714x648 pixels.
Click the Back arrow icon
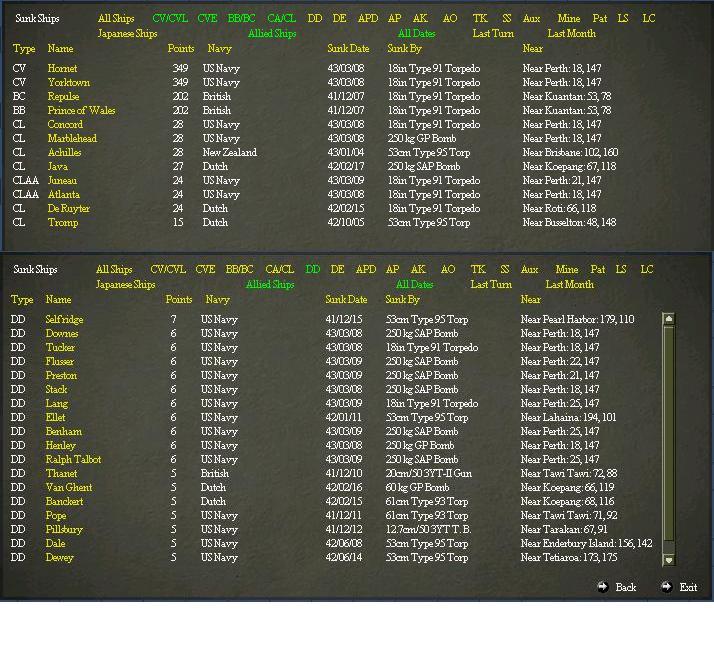(x=603, y=587)
